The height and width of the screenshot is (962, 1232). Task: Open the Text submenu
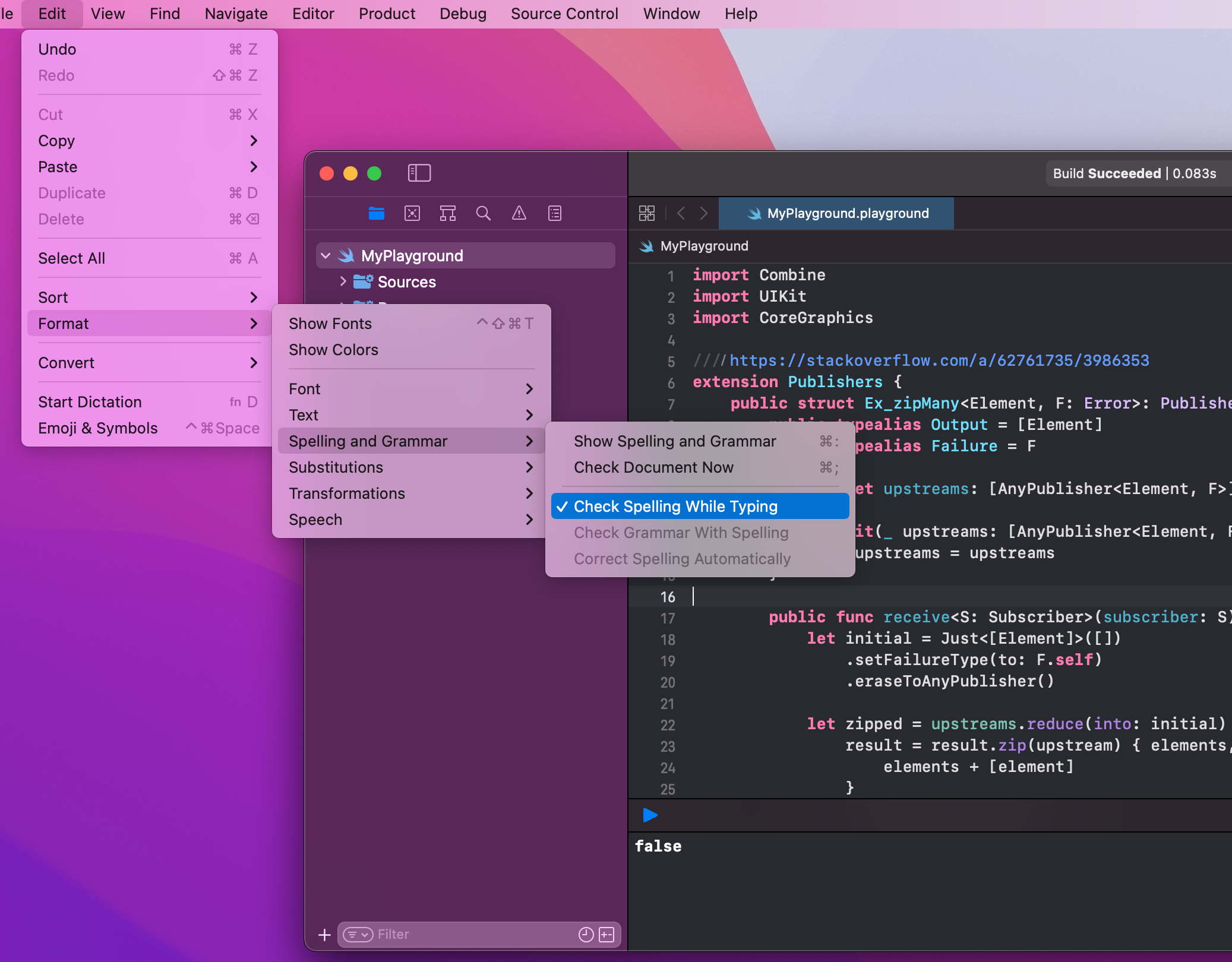411,415
